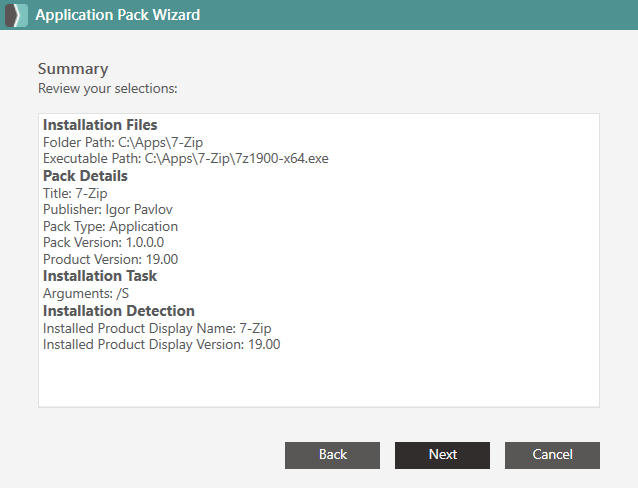Click the Summary page heading
This screenshot has height=488, width=638.
click(73, 69)
